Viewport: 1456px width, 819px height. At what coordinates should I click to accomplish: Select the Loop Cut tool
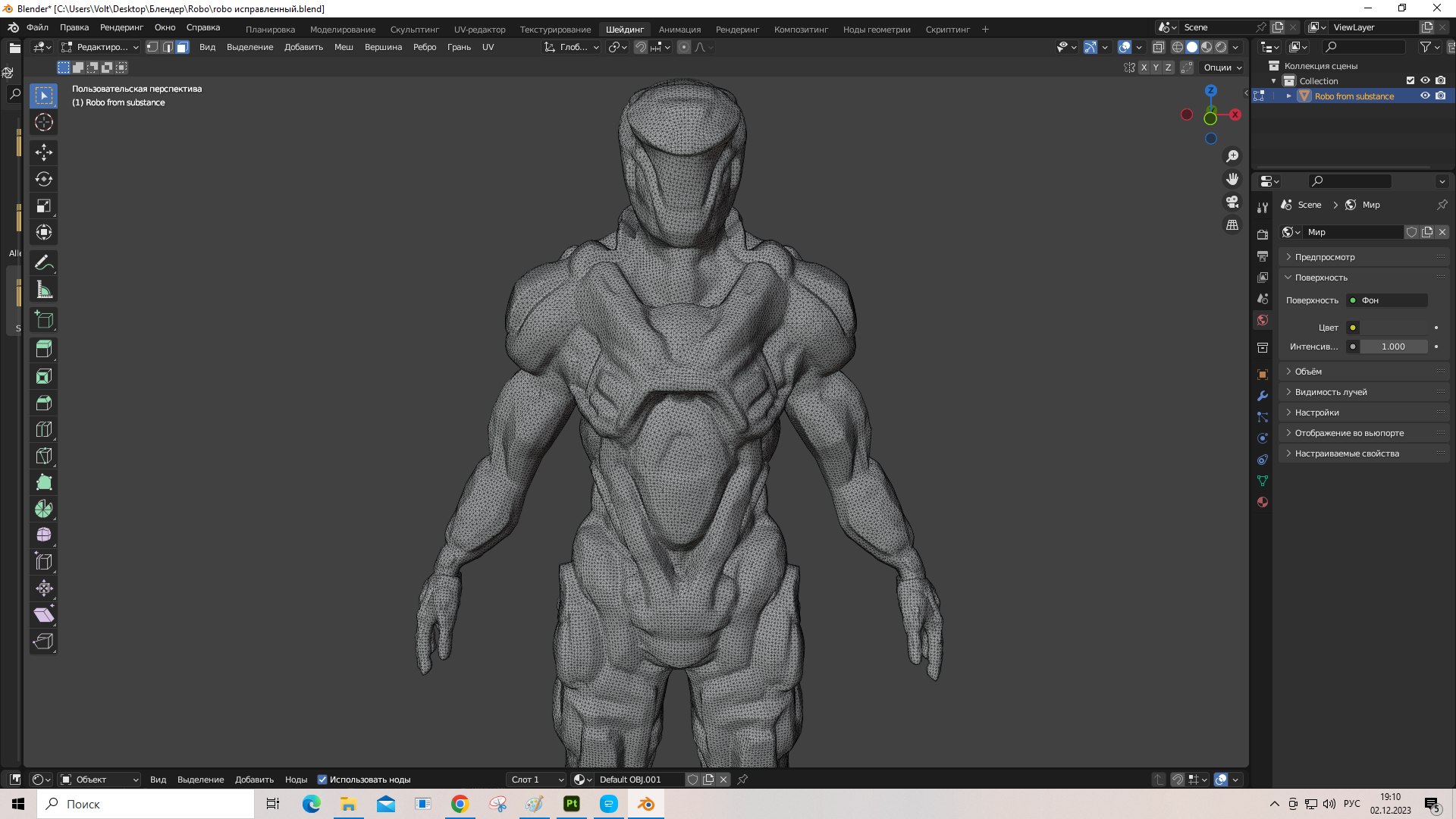[44, 429]
